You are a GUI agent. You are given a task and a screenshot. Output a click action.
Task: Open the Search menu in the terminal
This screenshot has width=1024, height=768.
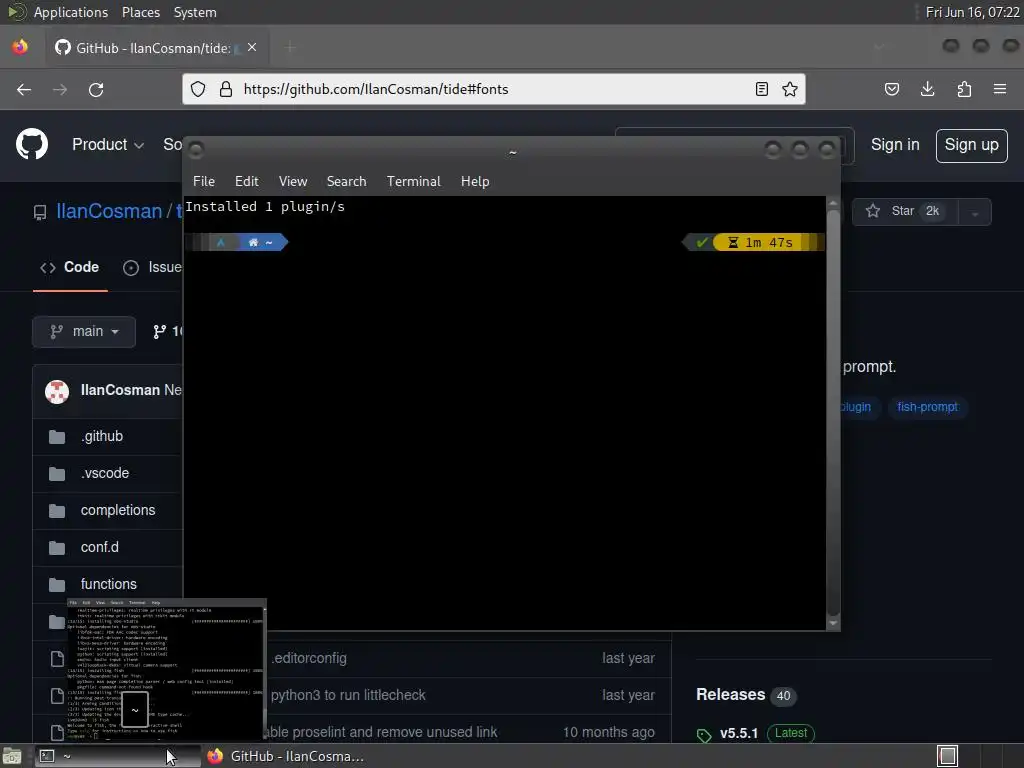pyautogui.click(x=346, y=182)
